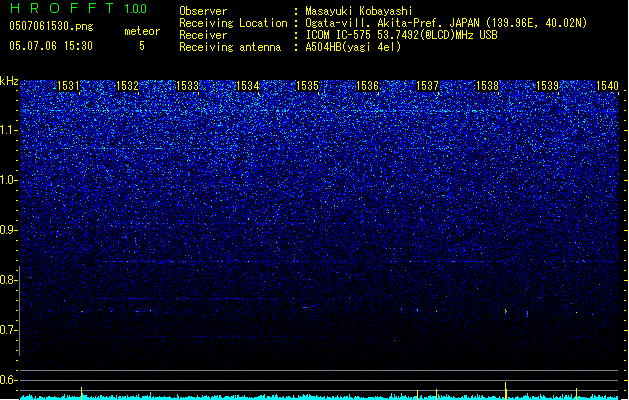Click the 1.1 frequency axis label
629x400 pixels.
click(8, 130)
